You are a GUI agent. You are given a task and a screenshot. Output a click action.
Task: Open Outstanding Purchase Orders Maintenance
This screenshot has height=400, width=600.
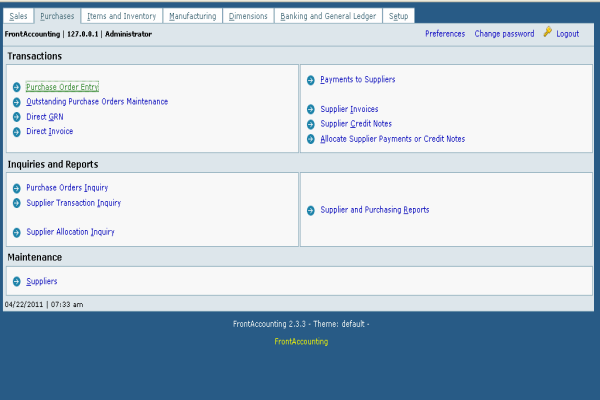97,101
